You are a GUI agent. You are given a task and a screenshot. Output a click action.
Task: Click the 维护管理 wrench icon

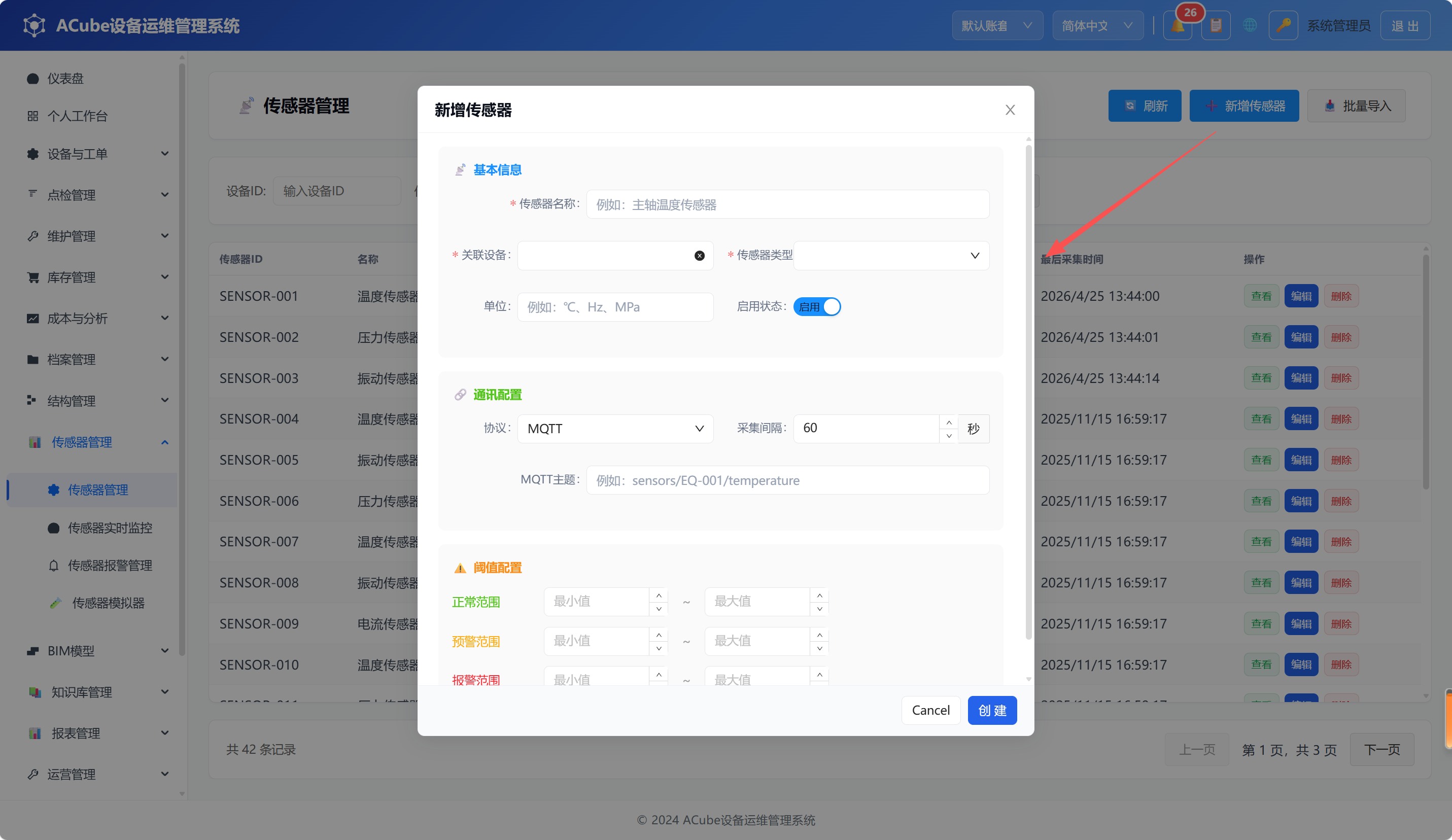[33, 236]
